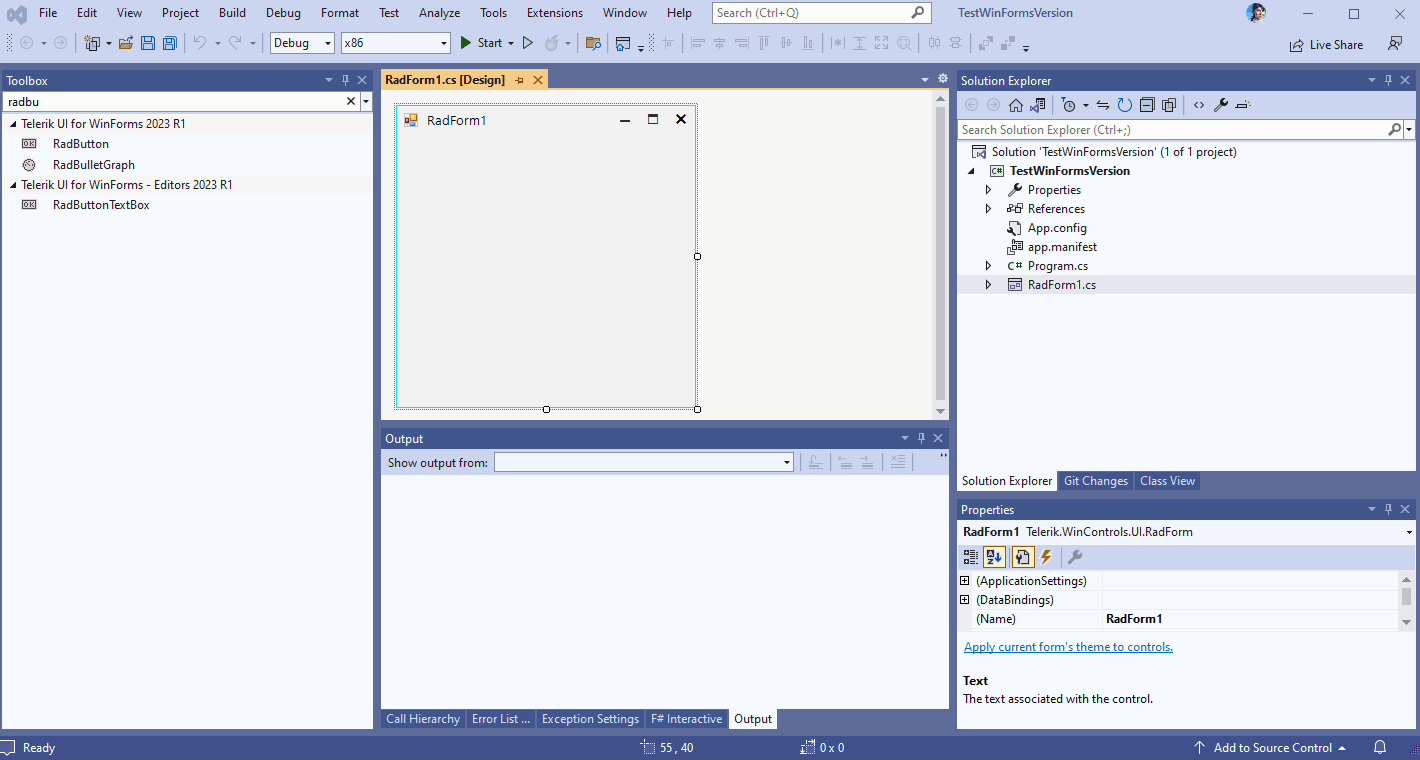Image resolution: width=1420 pixels, height=760 pixels.
Task: Click the Solution Explorer Home icon
Action: pos(1016,105)
